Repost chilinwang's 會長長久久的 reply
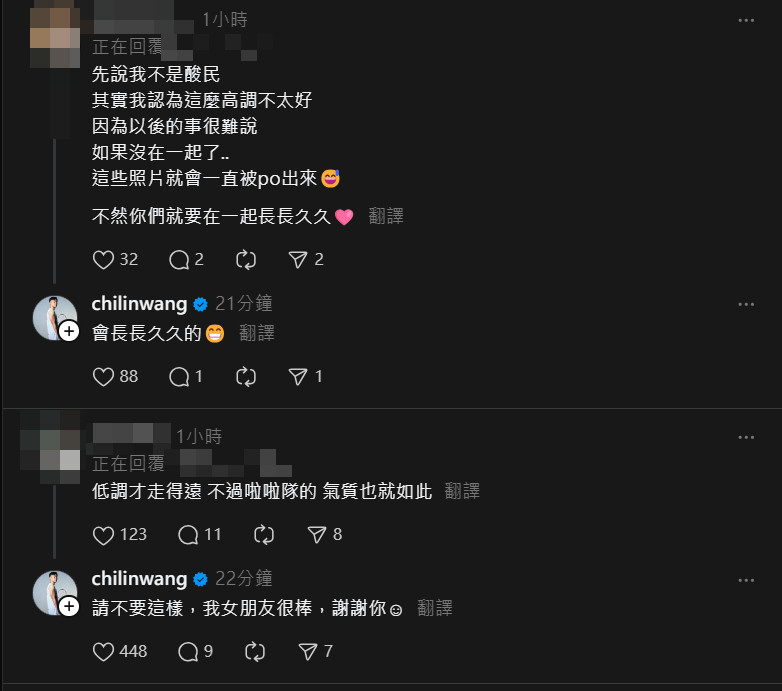782x691 pixels. tap(246, 377)
